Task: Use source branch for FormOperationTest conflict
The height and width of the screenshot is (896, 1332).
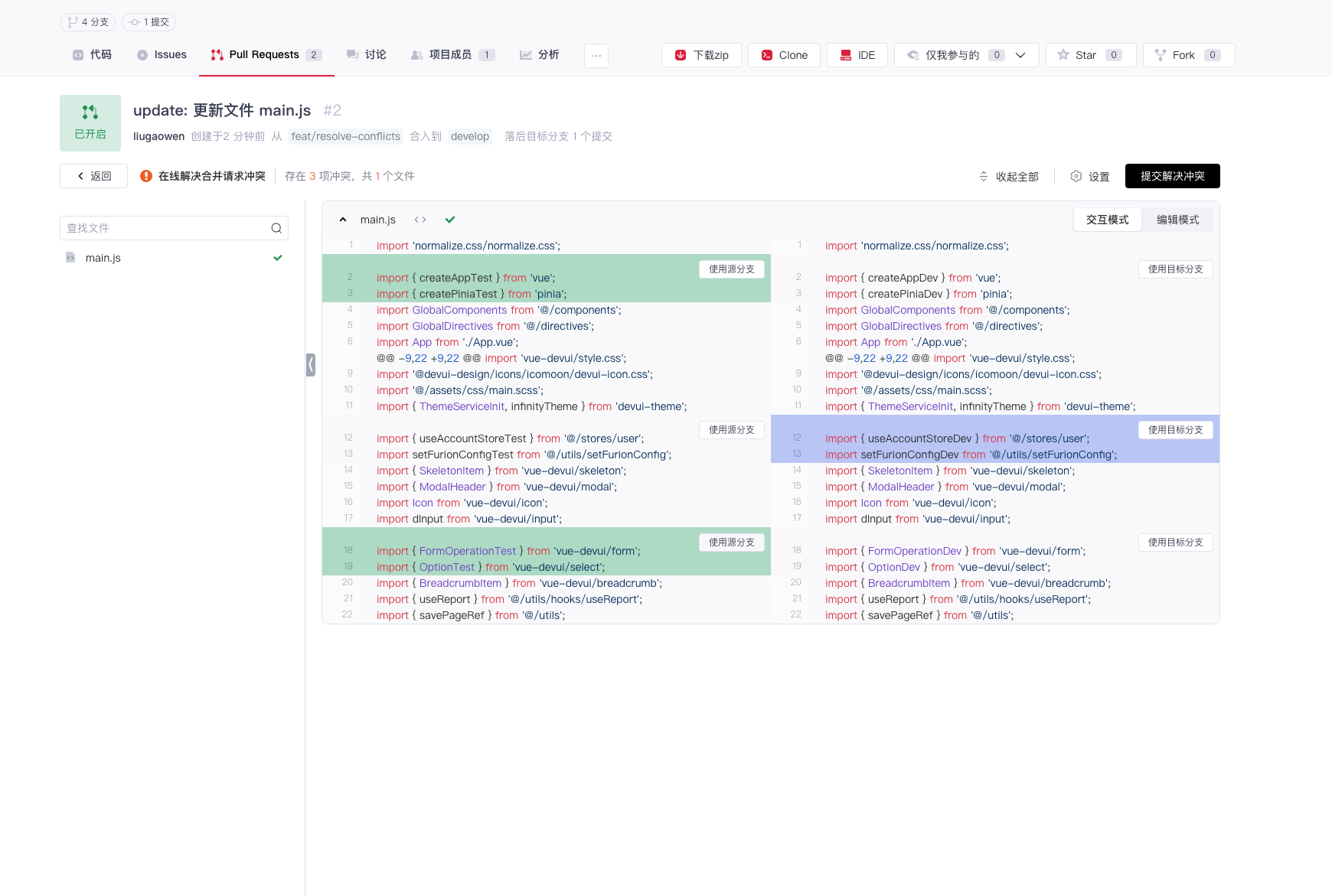Action: [x=731, y=542]
